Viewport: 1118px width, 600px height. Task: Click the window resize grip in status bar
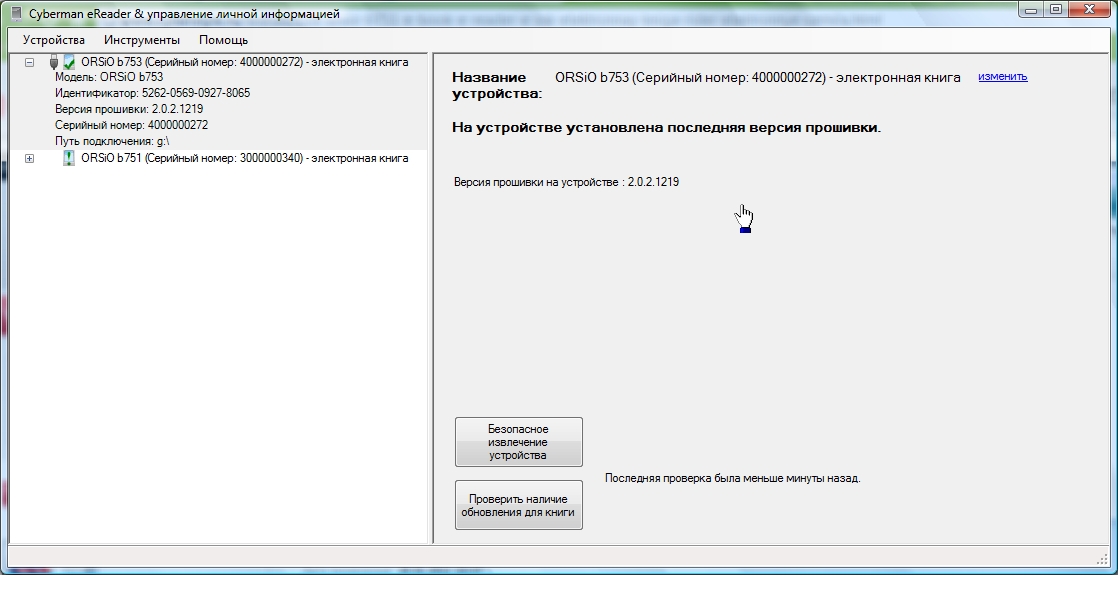[1102, 559]
